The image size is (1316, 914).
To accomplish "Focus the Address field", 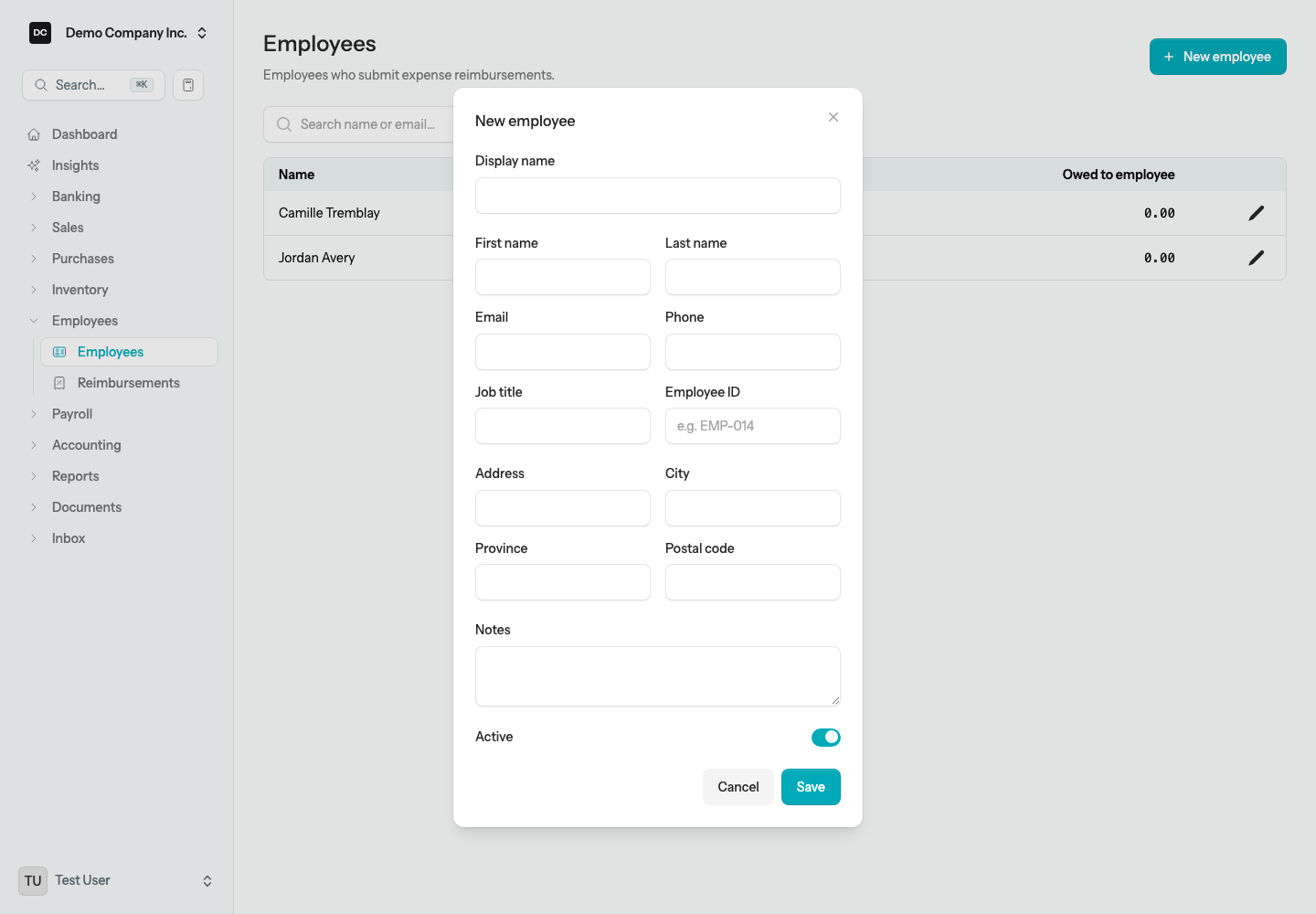I will pos(563,508).
